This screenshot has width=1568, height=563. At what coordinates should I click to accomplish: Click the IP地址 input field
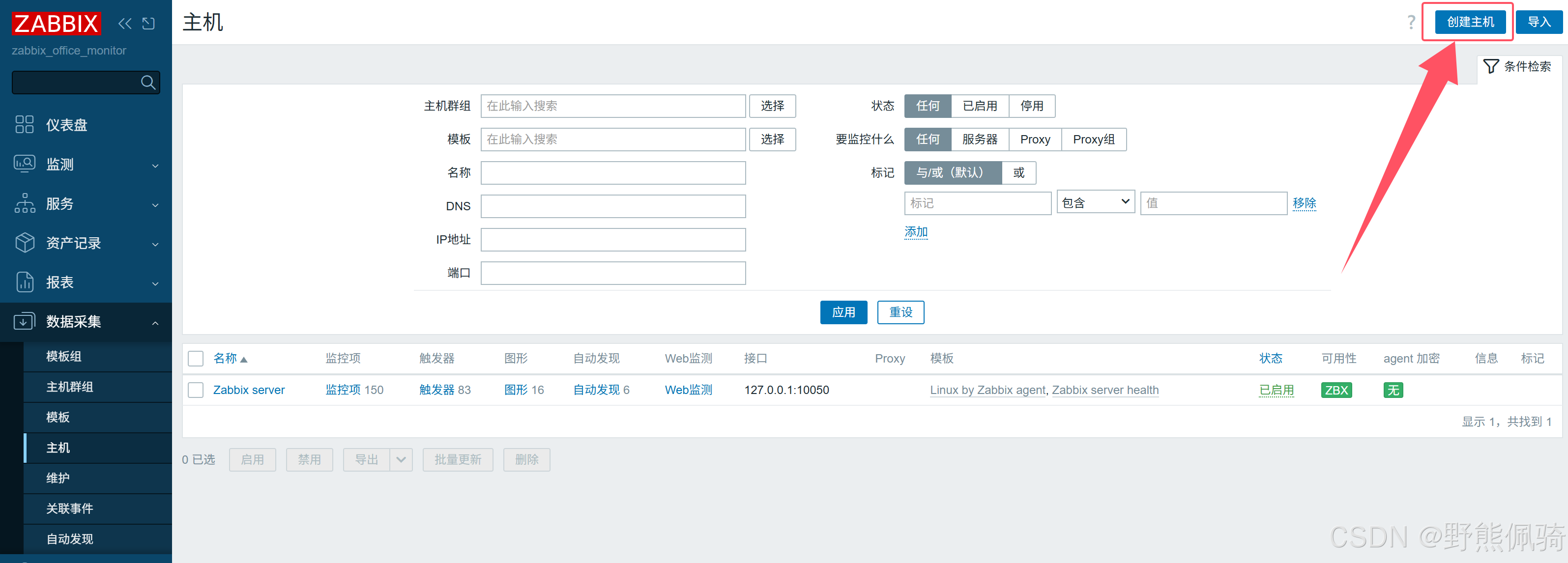pyautogui.click(x=612, y=240)
